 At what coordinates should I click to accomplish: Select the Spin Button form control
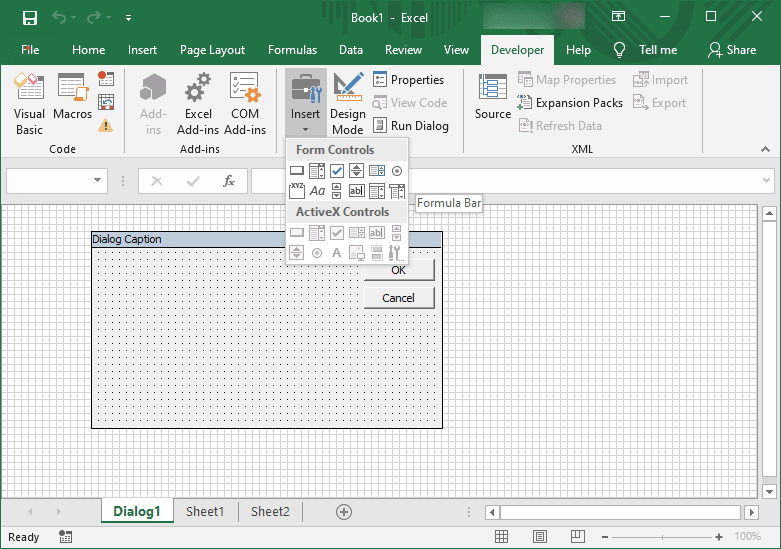357,171
